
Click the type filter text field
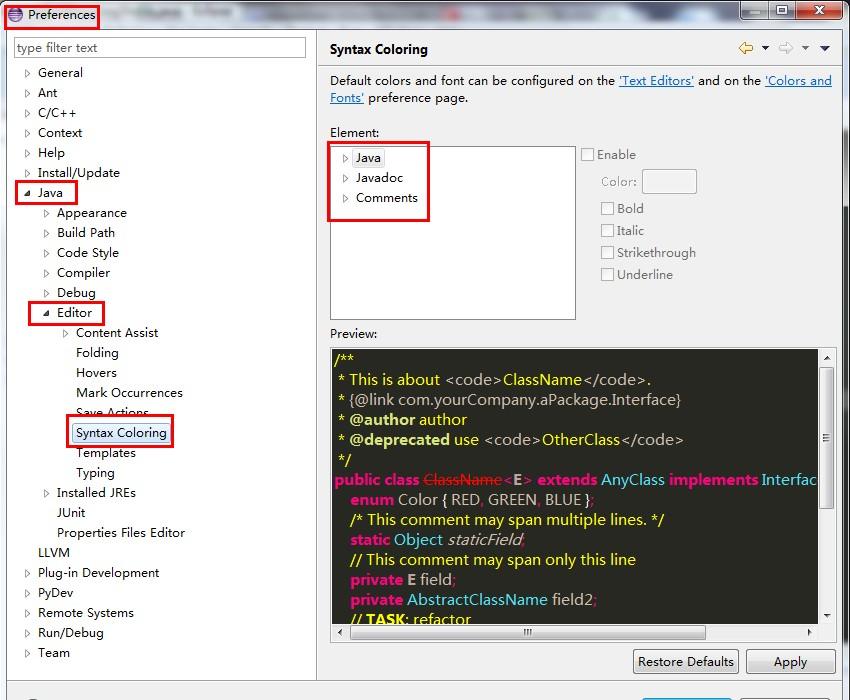(x=160, y=48)
